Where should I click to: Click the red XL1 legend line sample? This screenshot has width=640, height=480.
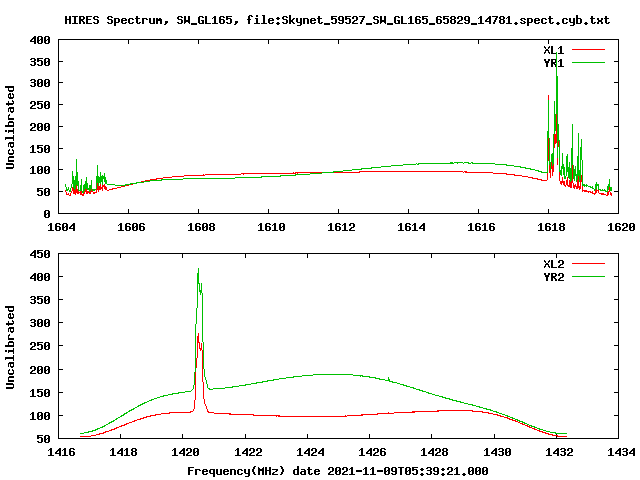(x=588, y=50)
